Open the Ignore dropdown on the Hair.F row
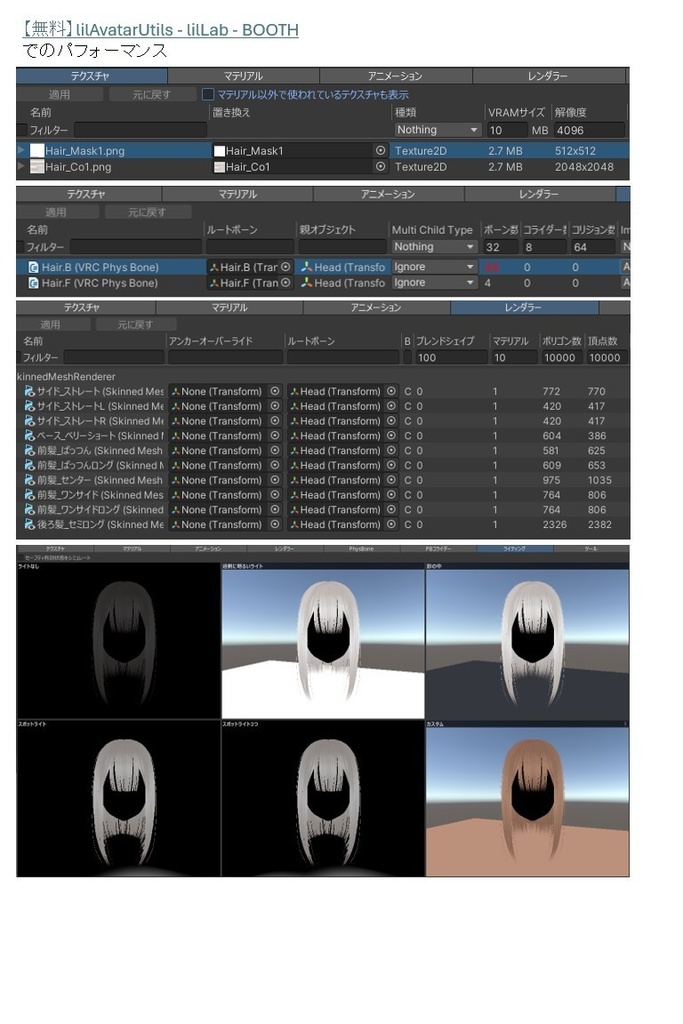The height and width of the screenshot is (1024, 683). coord(434,283)
